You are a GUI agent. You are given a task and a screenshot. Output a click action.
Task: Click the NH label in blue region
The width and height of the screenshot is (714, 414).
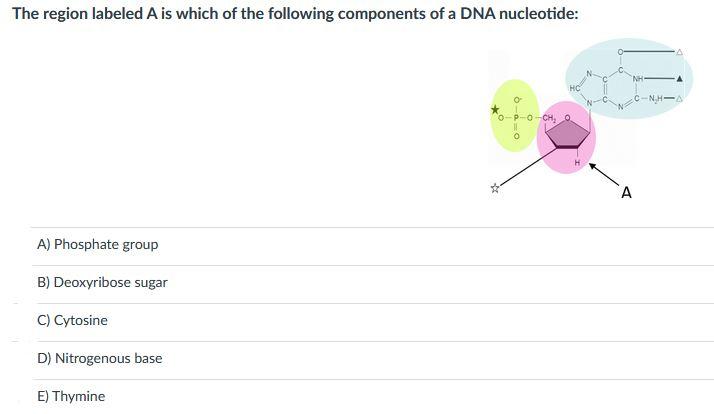638,78
